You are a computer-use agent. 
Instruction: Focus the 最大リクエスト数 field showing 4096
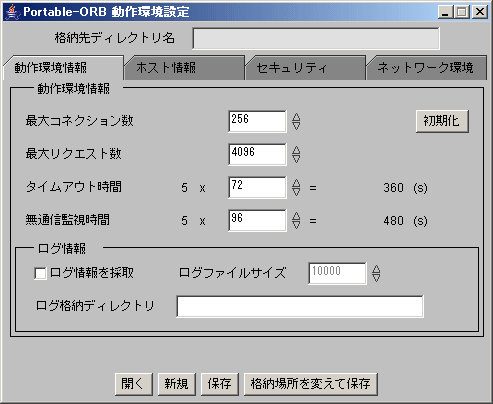click(x=257, y=154)
